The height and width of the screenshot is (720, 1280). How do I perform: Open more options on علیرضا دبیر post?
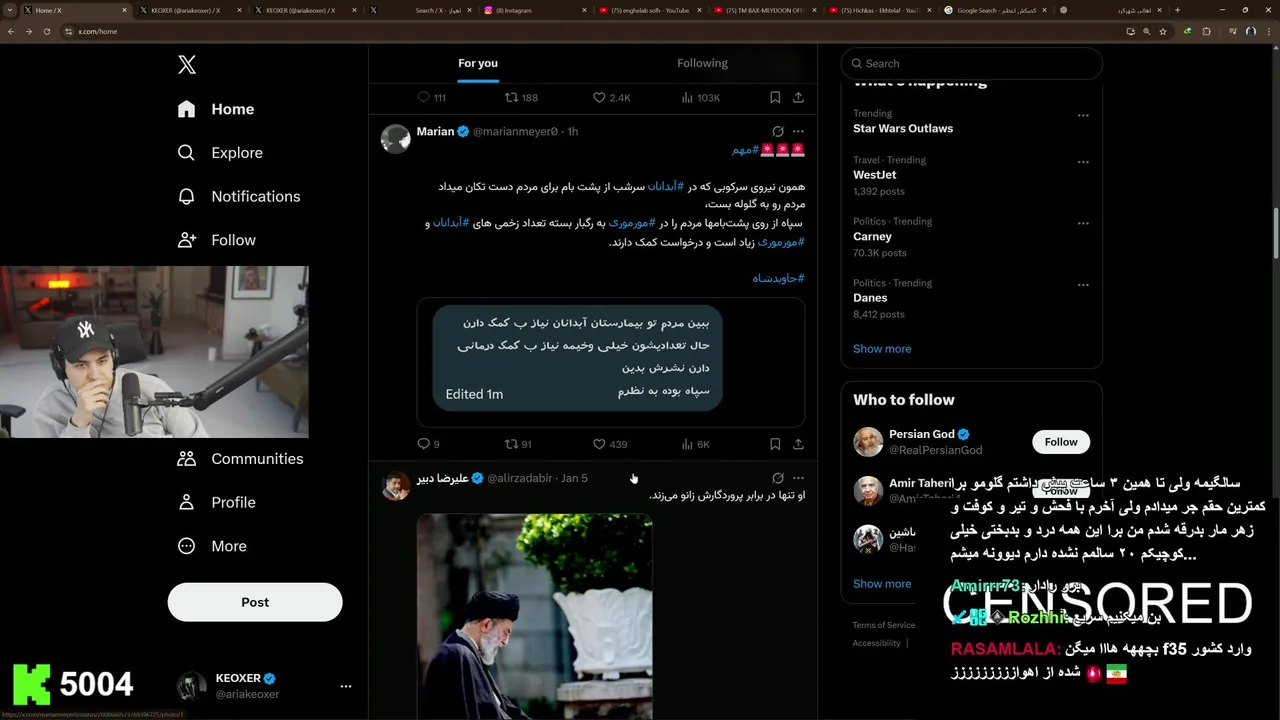point(798,478)
